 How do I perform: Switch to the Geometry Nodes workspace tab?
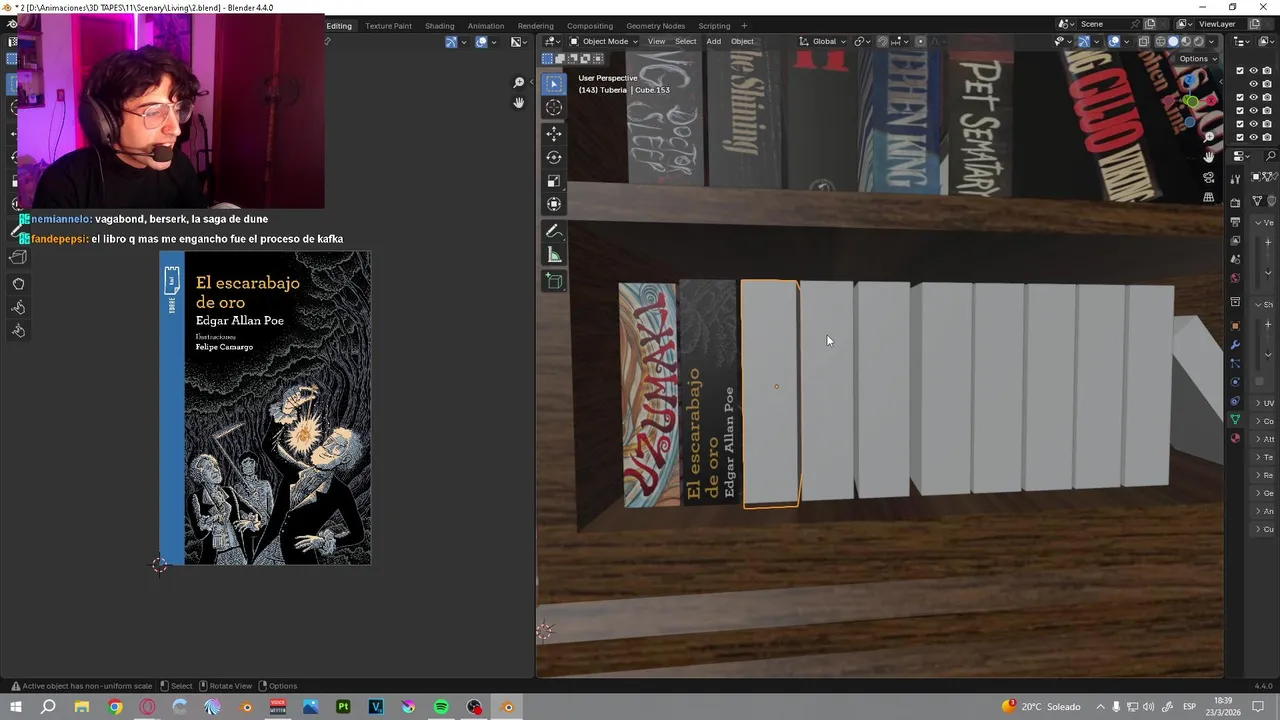[x=655, y=26]
